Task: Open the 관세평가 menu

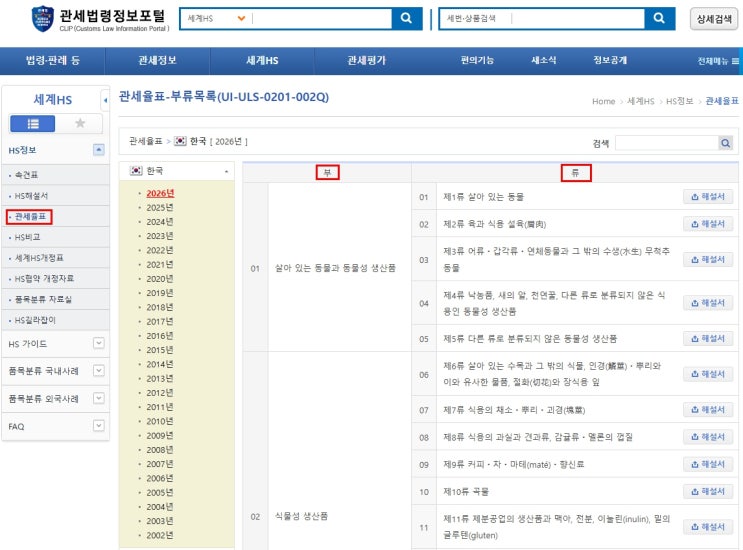Action: coord(366,61)
